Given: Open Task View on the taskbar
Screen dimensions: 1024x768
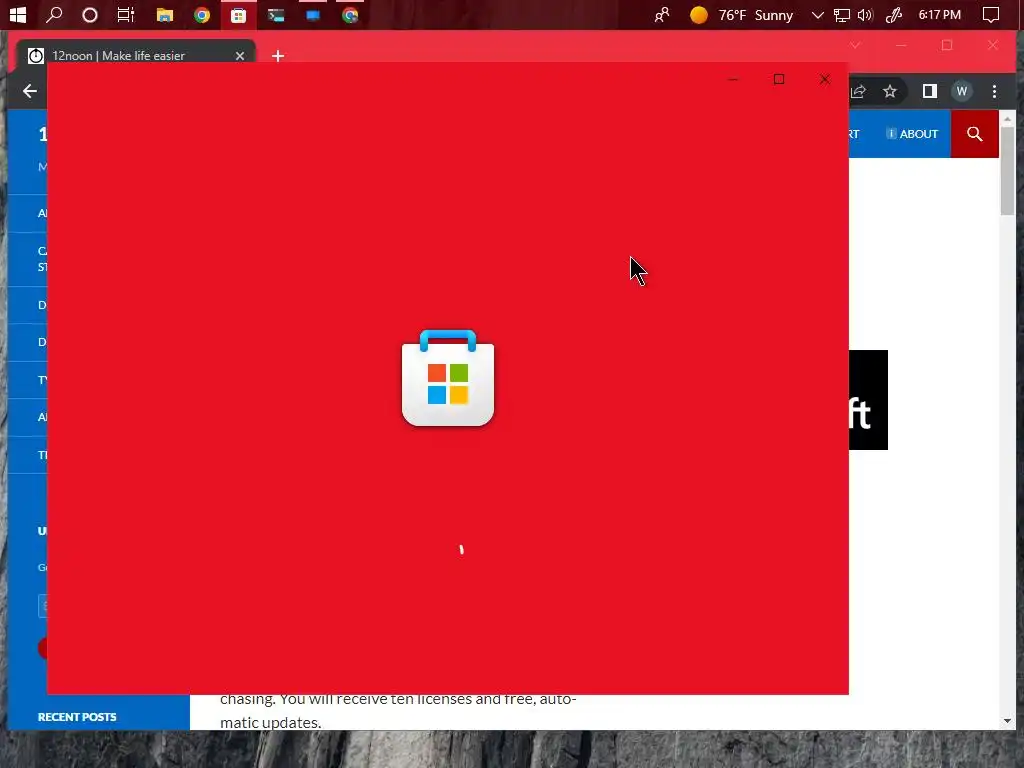Looking at the screenshot, I should (x=126, y=15).
